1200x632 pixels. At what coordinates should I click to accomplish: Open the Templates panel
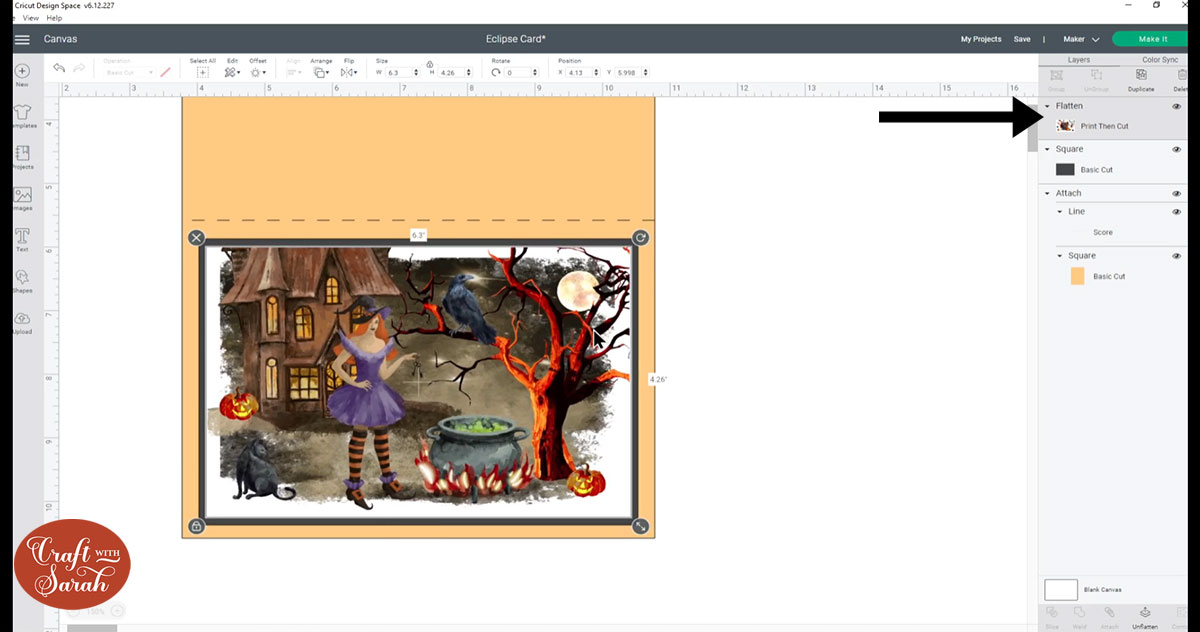click(x=21, y=115)
